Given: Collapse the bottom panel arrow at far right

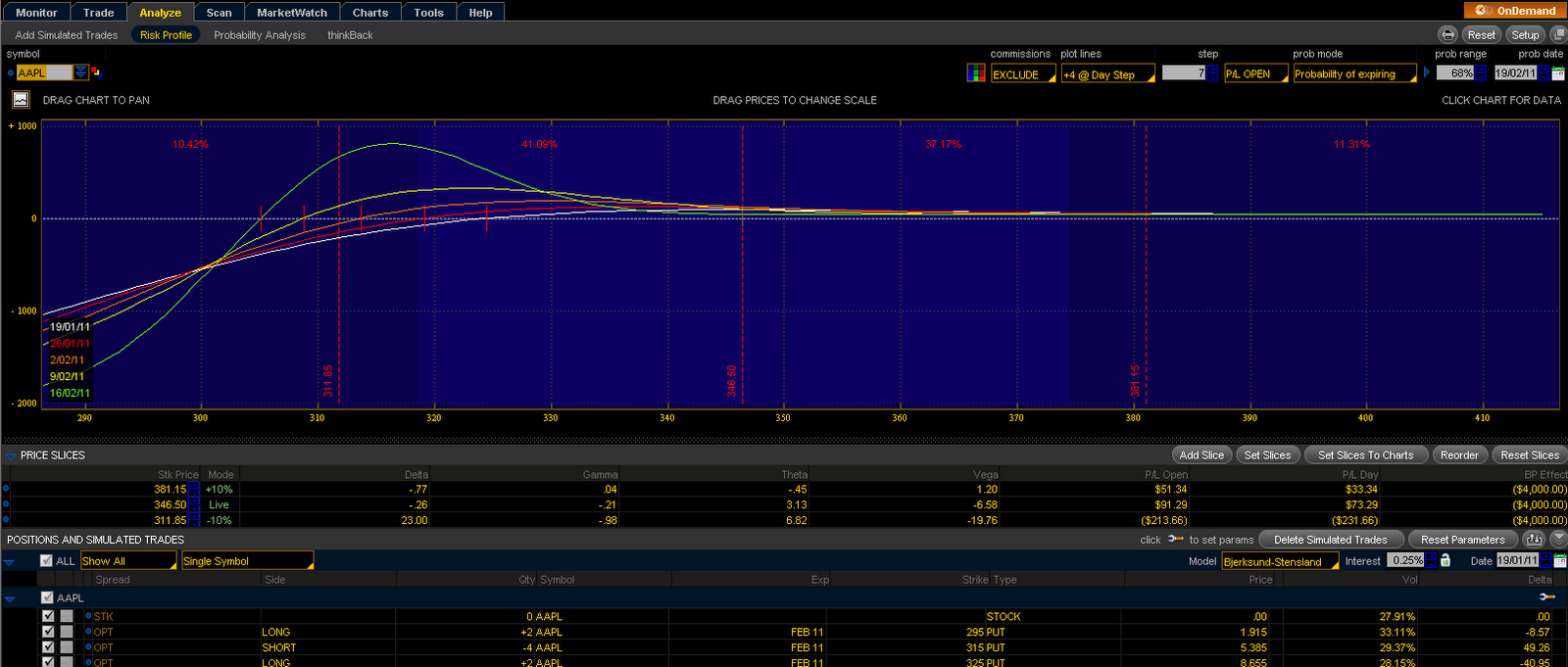Looking at the screenshot, I should [1558, 540].
